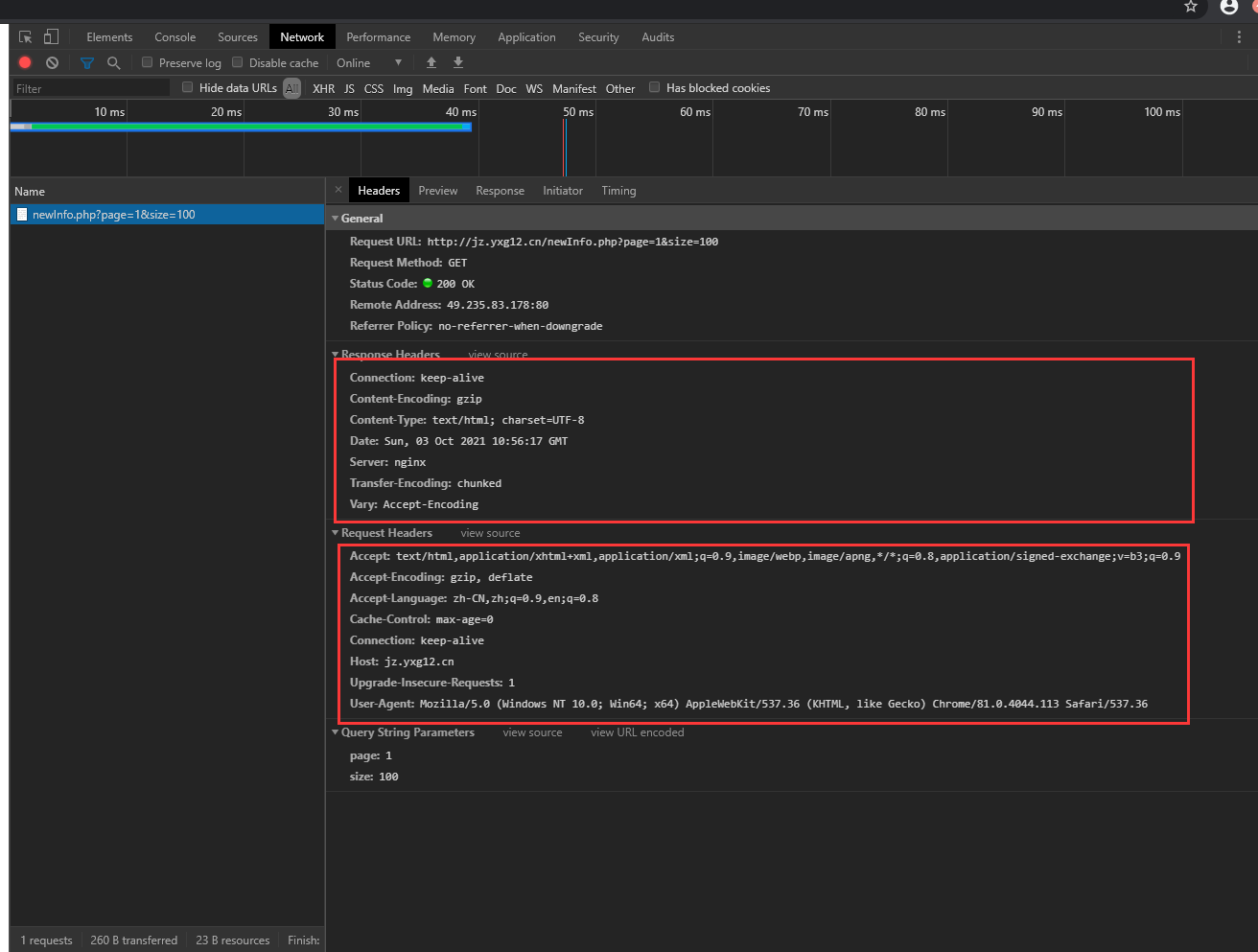Collapse Query String Parameters section
The height and width of the screenshot is (952, 1258).
[336, 732]
